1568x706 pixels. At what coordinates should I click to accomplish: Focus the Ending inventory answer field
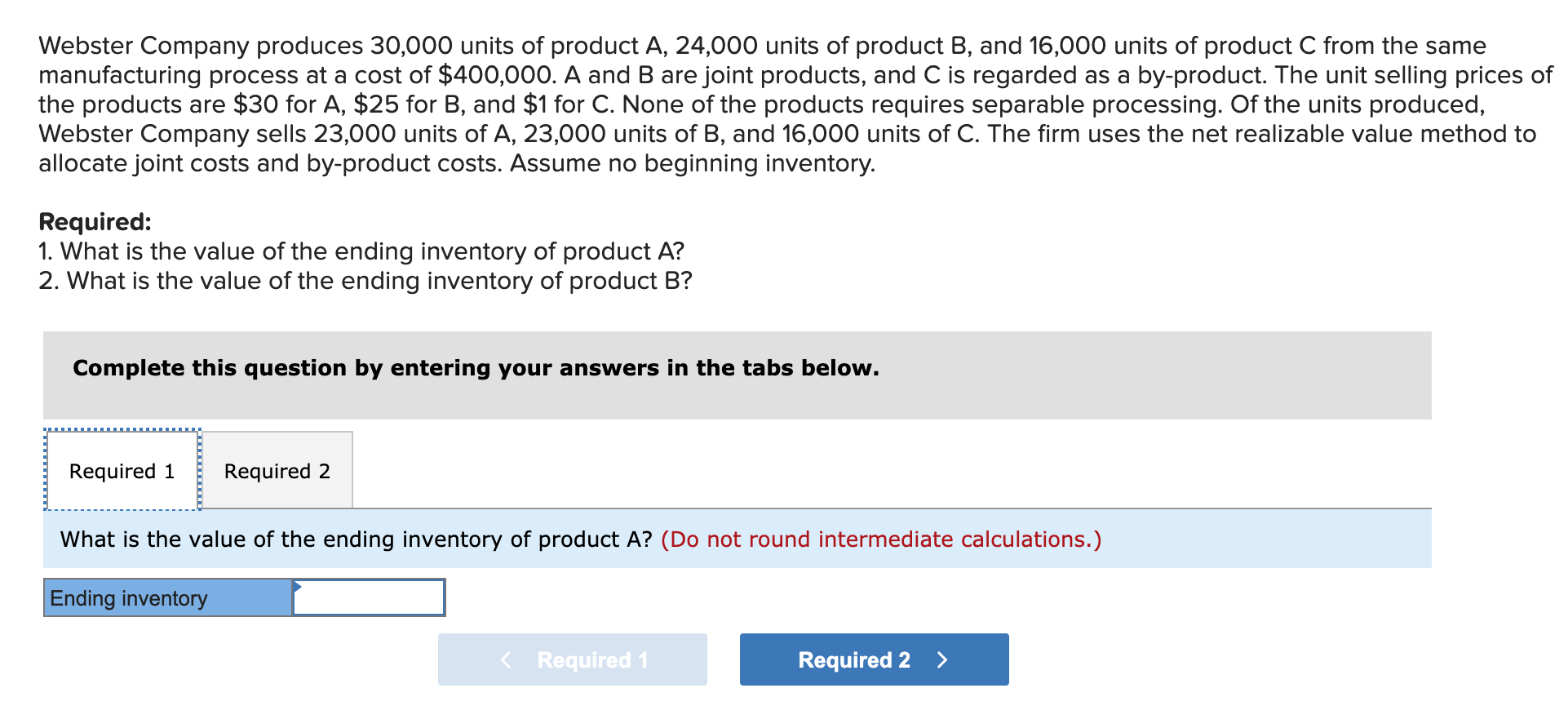(369, 597)
